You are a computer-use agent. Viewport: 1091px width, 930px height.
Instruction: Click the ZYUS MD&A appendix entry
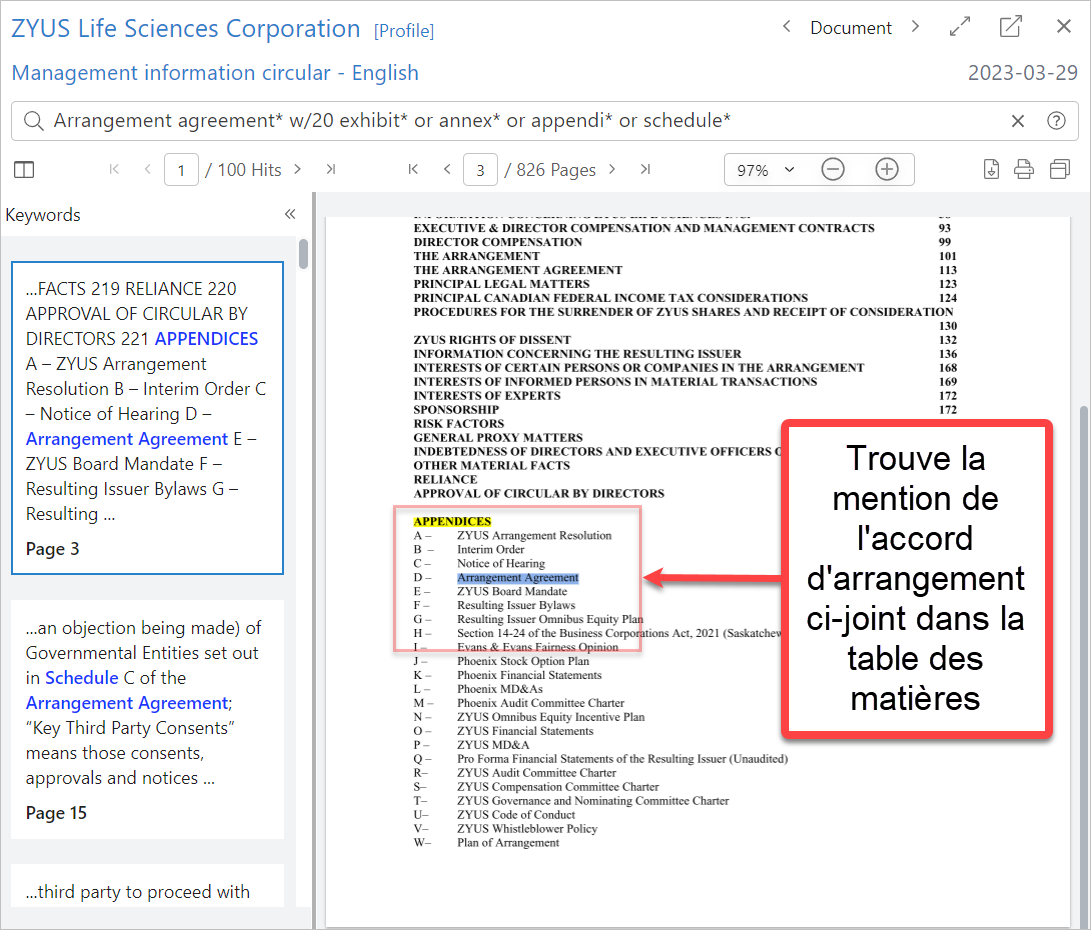click(x=493, y=745)
